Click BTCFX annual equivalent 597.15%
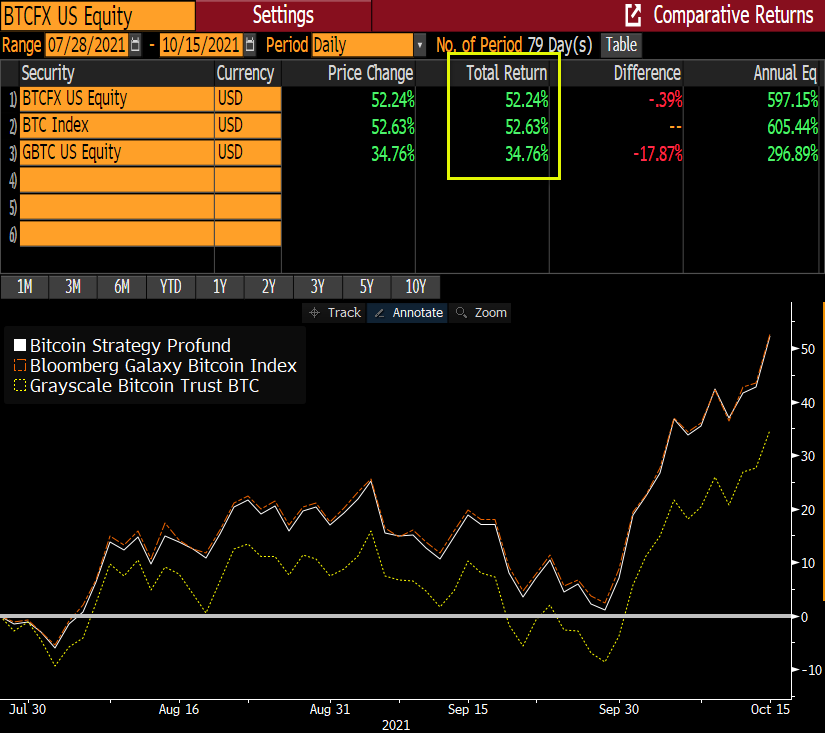The image size is (825, 733). 793,99
